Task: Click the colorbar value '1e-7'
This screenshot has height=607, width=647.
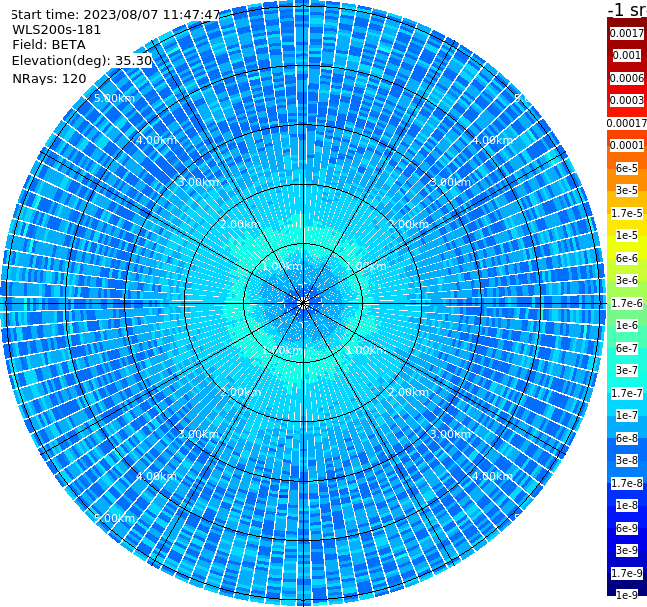Action: pos(627,415)
